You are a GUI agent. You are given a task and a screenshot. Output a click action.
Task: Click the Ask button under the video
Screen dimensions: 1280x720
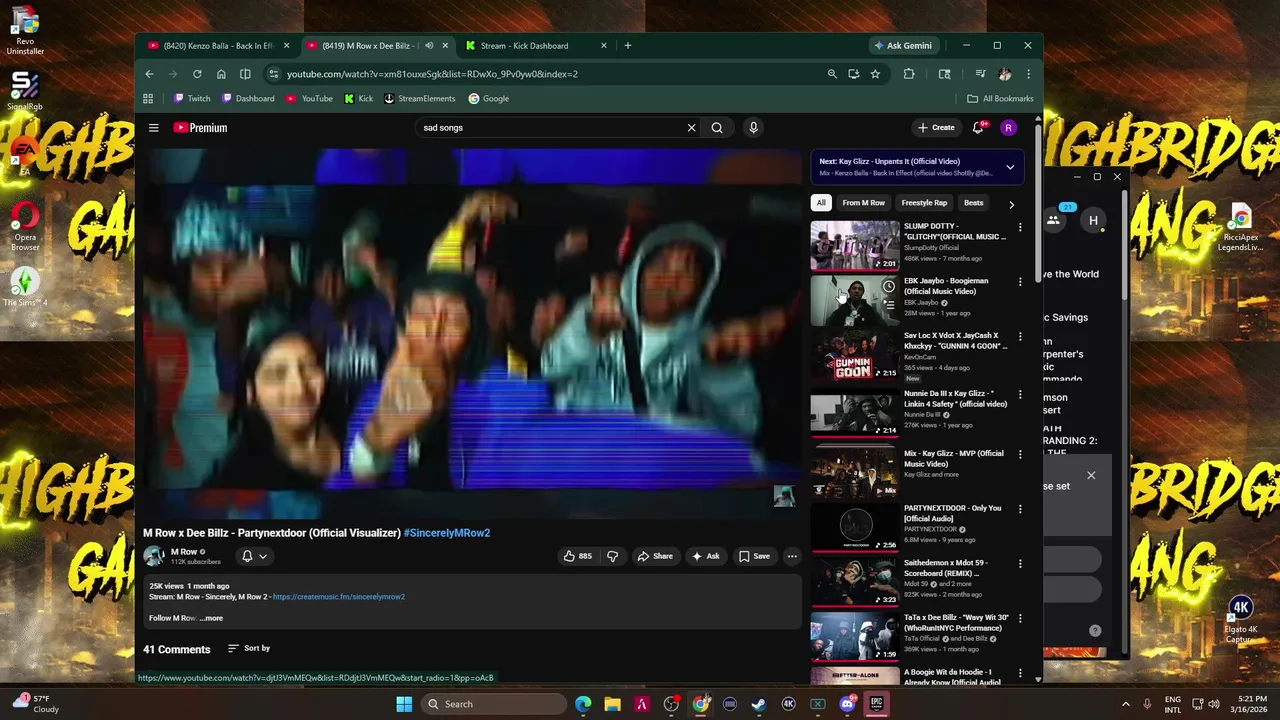pos(705,556)
